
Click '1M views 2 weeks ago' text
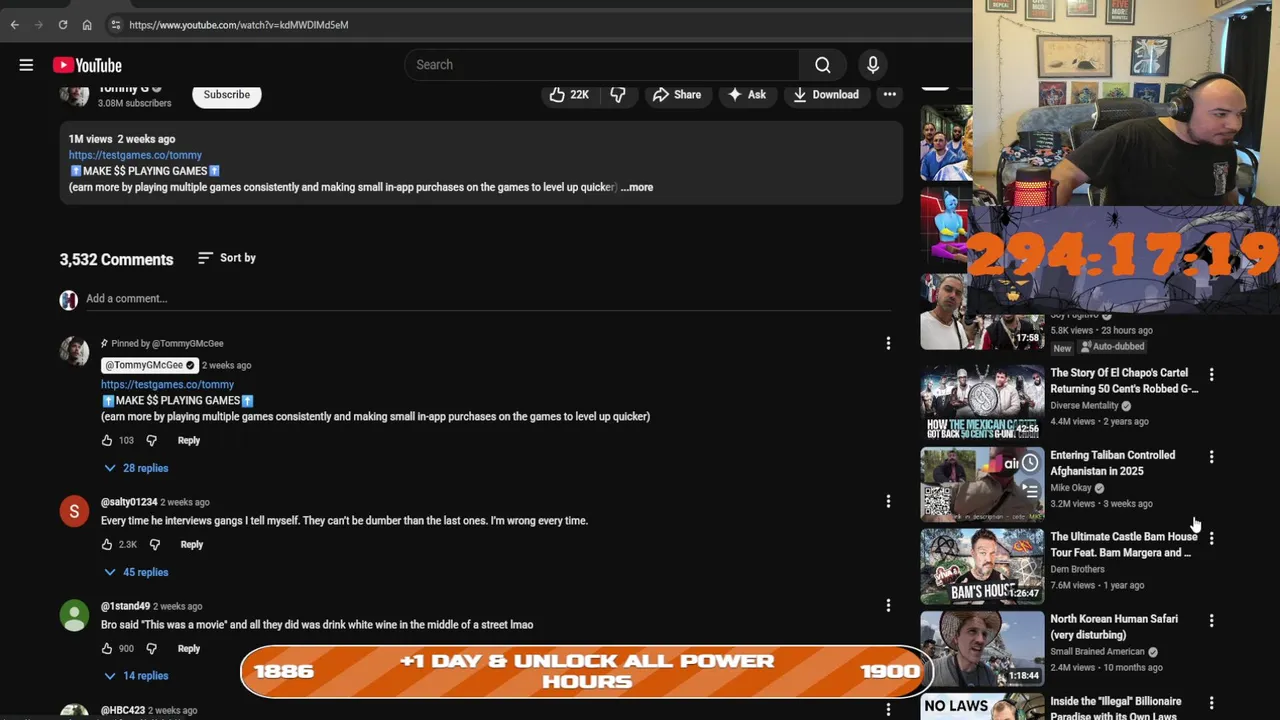pyautogui.click(x=122, y=139)
